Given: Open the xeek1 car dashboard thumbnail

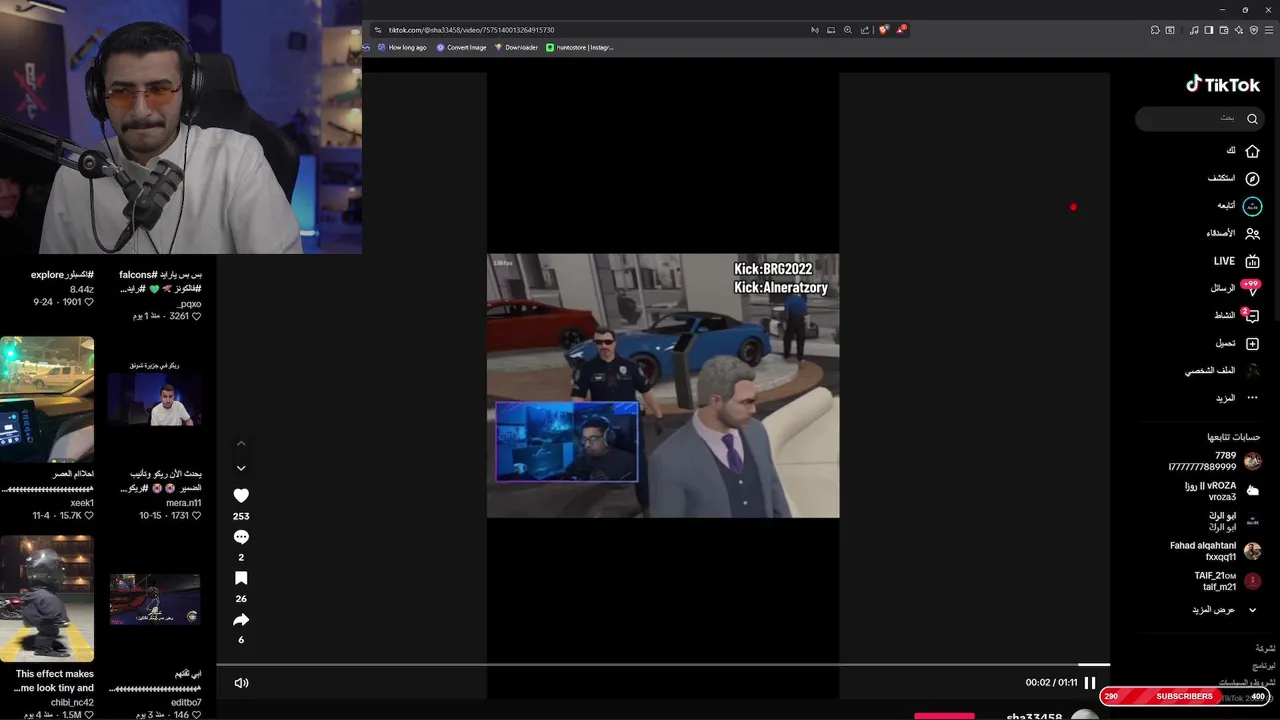Looking at the screenshot, I should pyautogui.click(x=47, y=400).
